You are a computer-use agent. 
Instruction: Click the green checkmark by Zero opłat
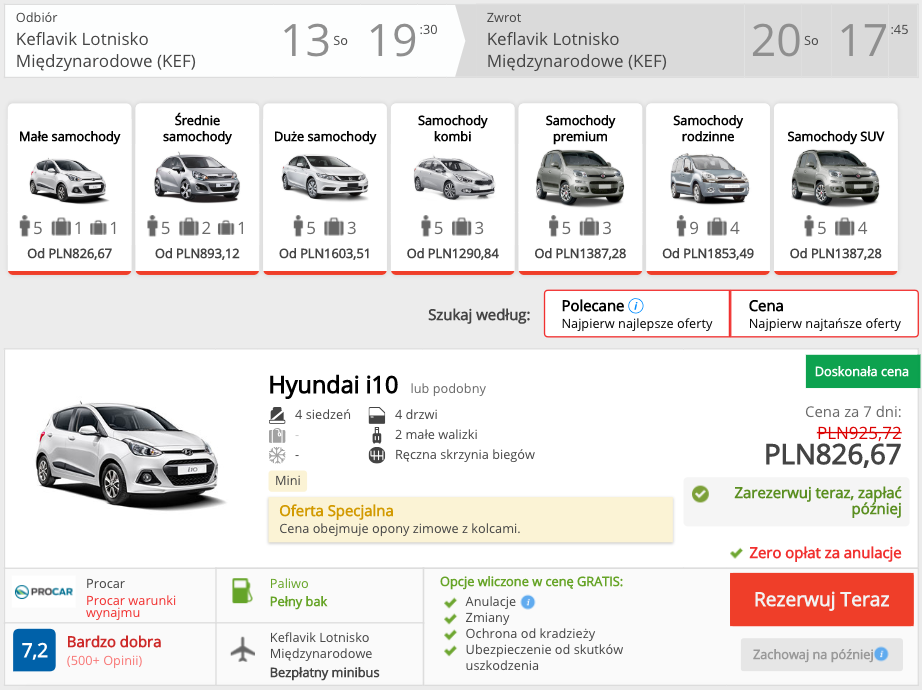736,553
